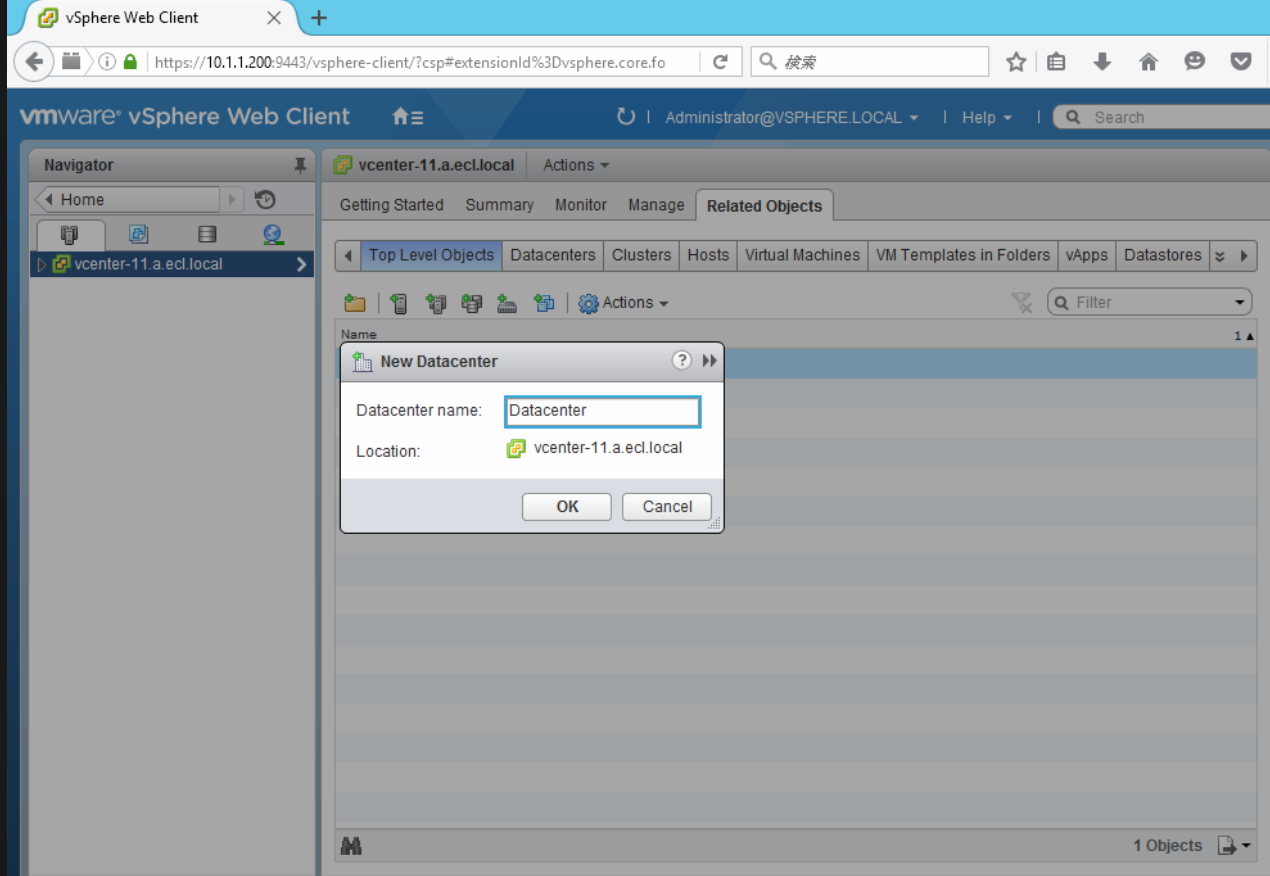Image resolution: width=1270 pixels, height=876 pixels.
Task: Click the vSphere Search box in header
Action: [x=1161, y=117]
